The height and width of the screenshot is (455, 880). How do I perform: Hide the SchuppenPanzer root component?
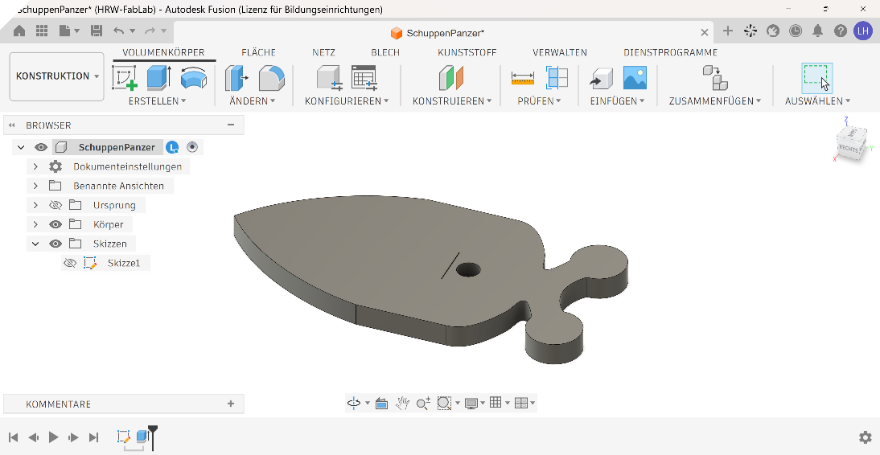pos(40,148)
